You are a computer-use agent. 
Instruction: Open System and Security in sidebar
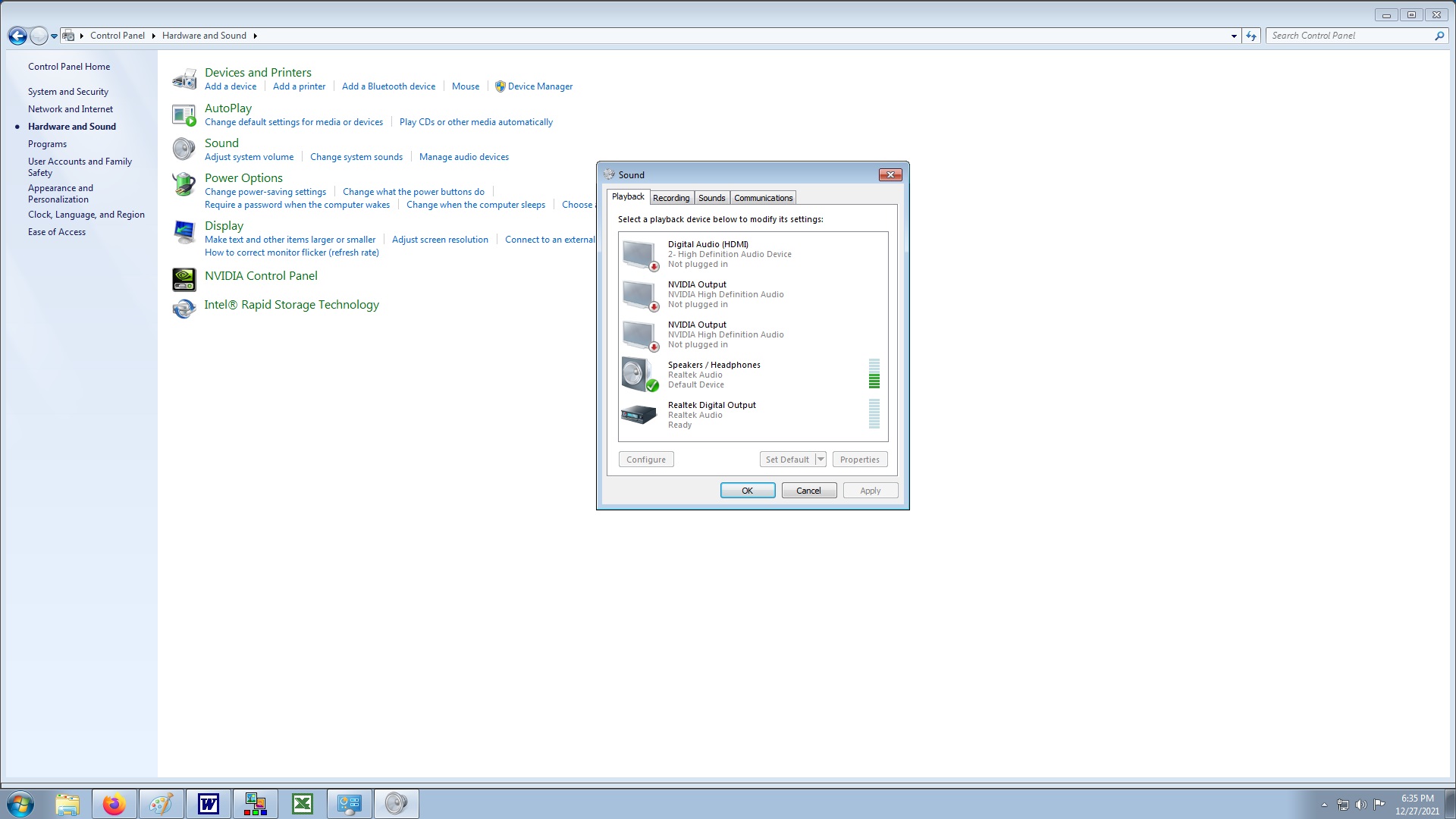[68, 92]
